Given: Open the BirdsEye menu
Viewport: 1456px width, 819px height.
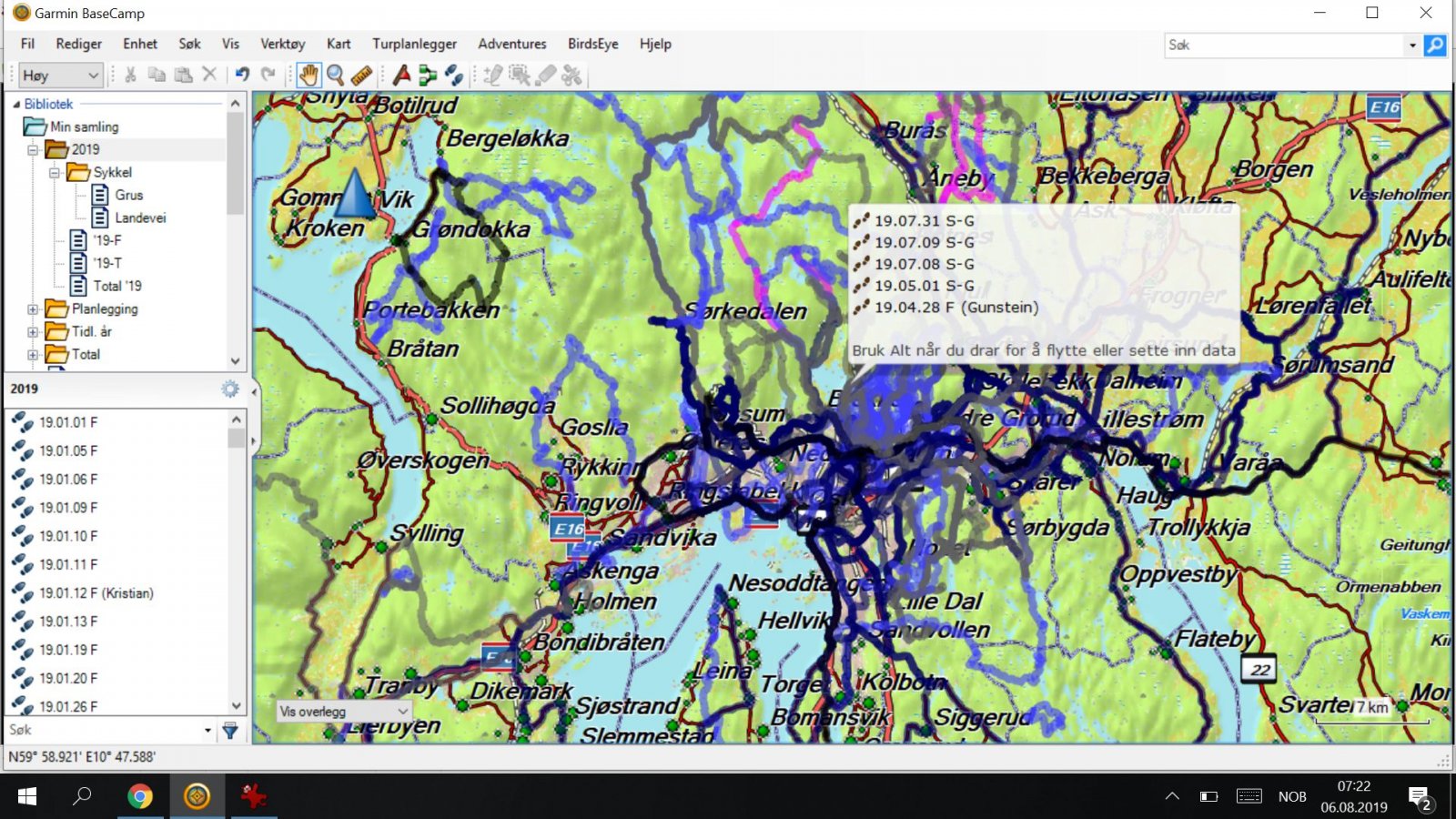Looking at the screenshot, I should click(592, 44).
